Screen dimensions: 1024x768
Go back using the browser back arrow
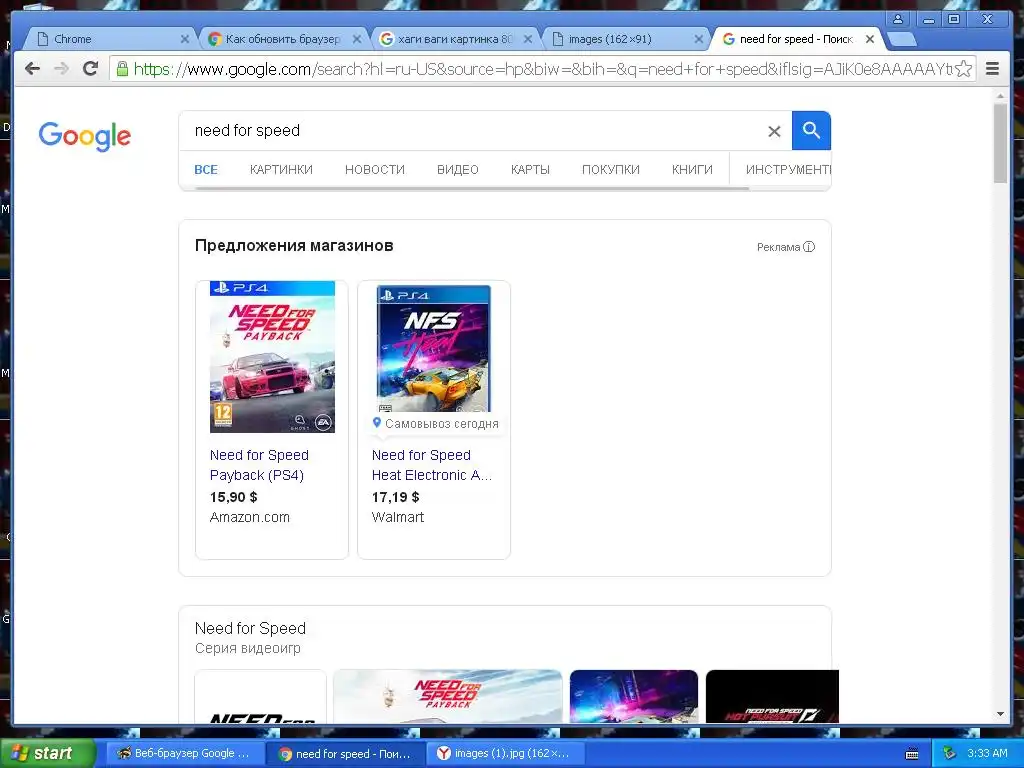tap(32, 69)
